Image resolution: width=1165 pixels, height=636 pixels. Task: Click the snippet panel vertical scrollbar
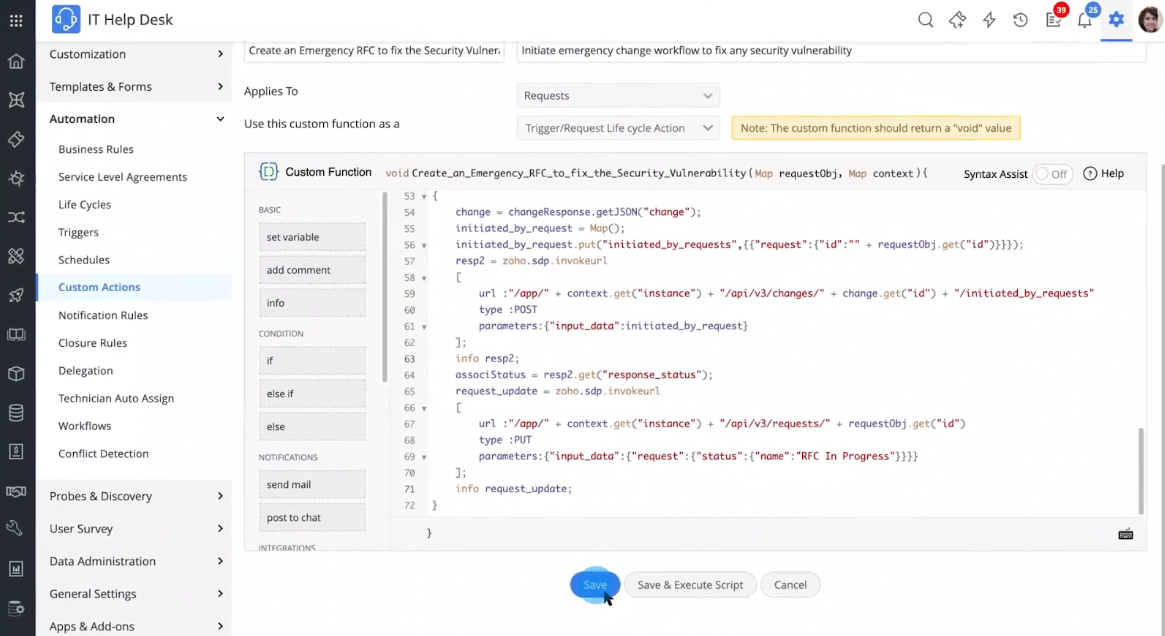click(x=385, y=286)
